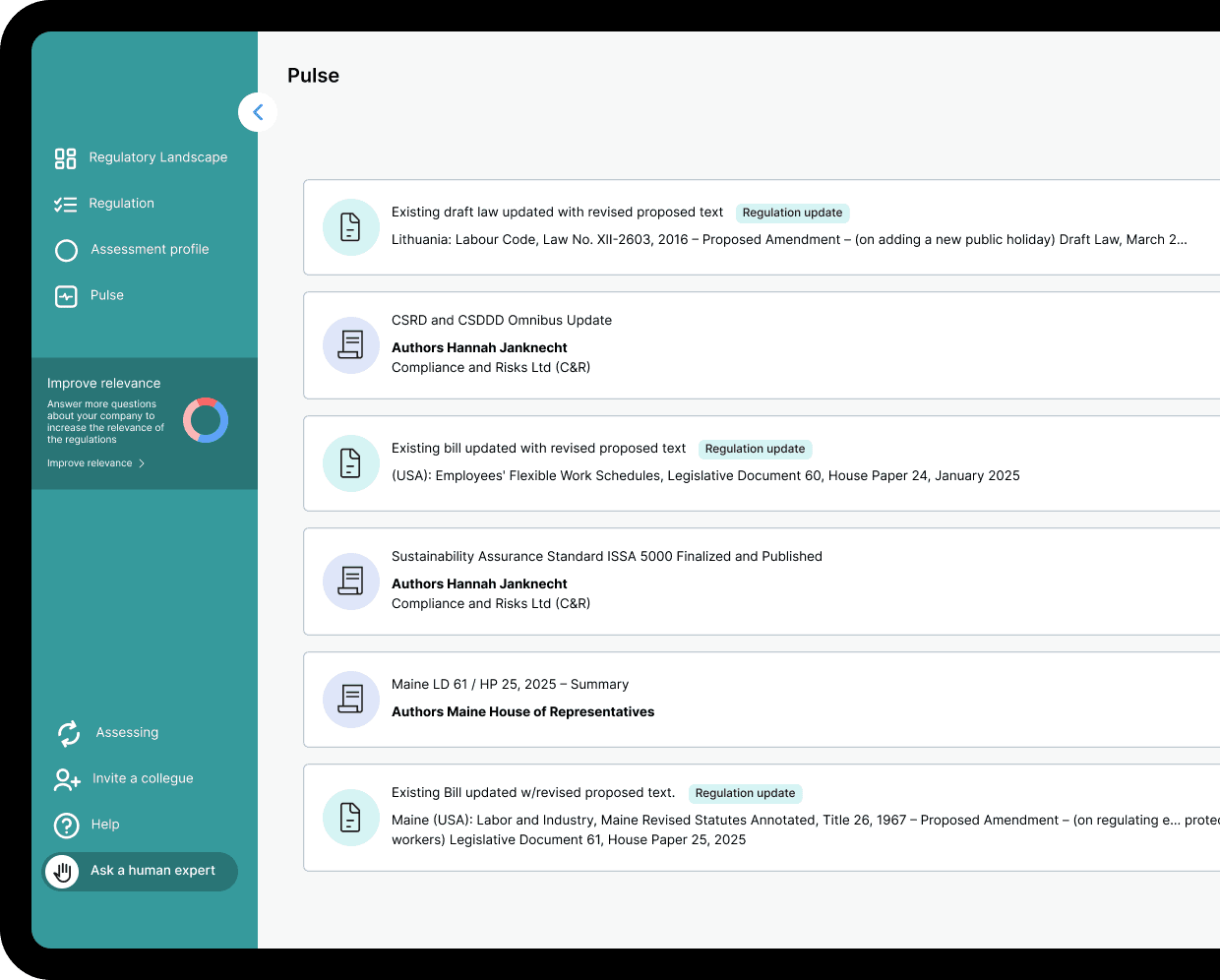Click Compliance and Risks Ltd under ISSA 5000
The height and width of the screenshot is (980, 1220).
(491, 603)
